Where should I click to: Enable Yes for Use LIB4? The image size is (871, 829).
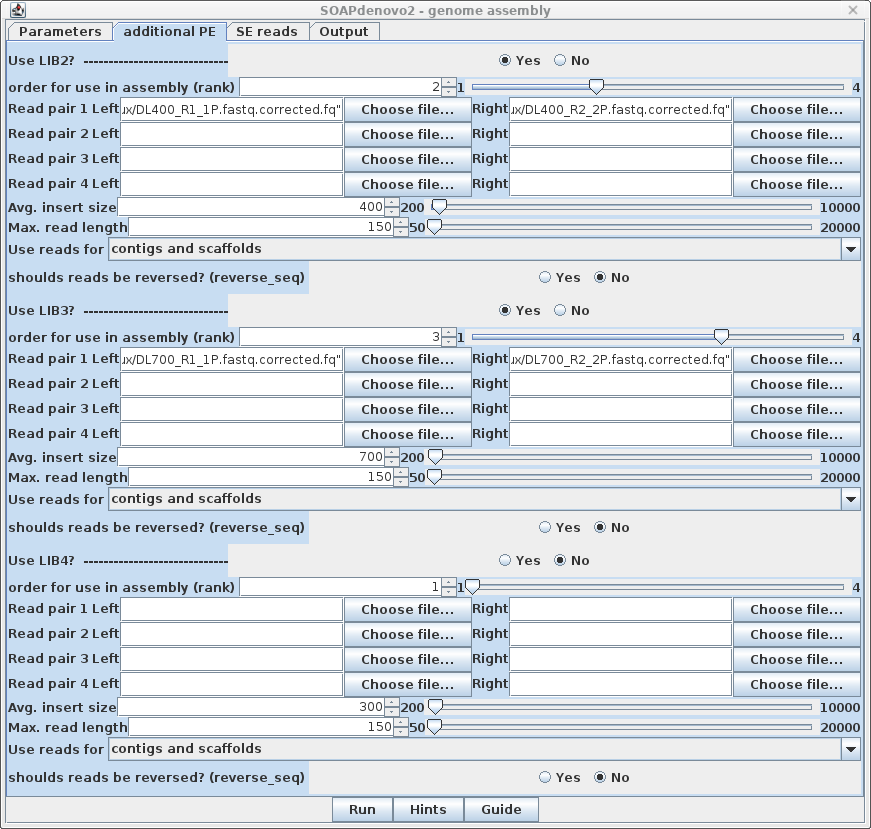505,560
